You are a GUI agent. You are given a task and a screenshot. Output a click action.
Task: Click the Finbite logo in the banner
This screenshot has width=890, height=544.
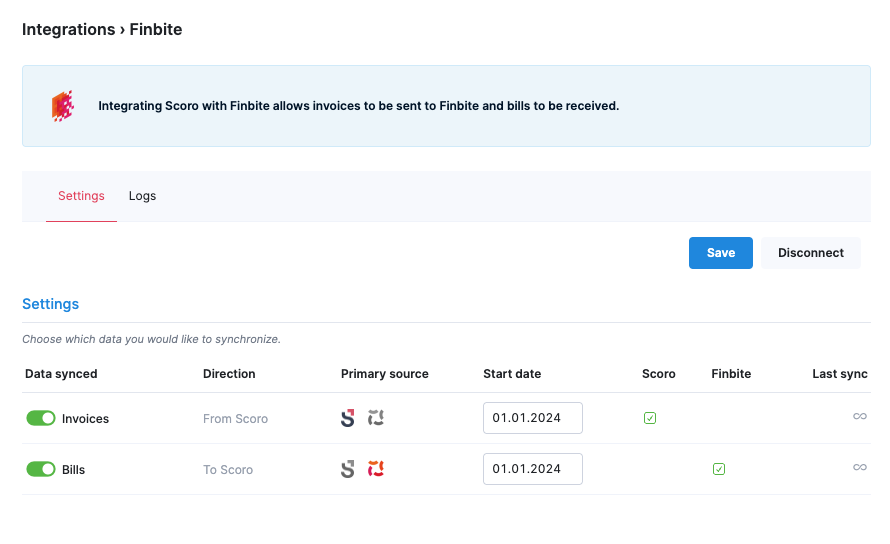pyautogui.click(x=63, y=106)
